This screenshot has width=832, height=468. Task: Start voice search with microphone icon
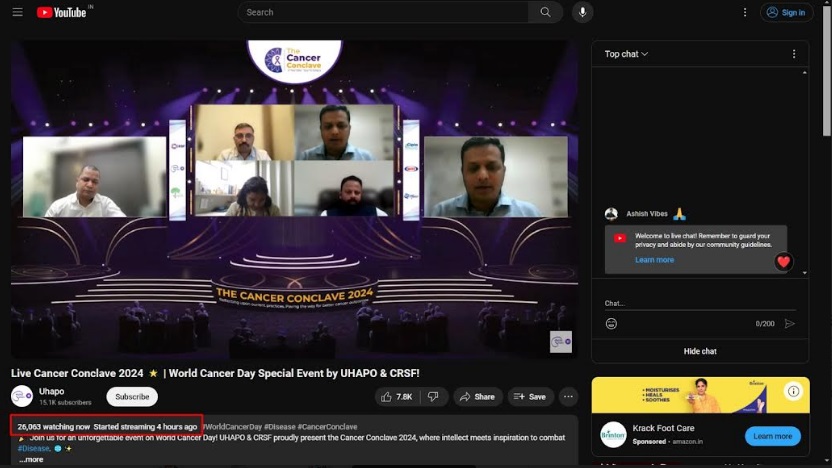pyautogui.click(x=582, y=12)
